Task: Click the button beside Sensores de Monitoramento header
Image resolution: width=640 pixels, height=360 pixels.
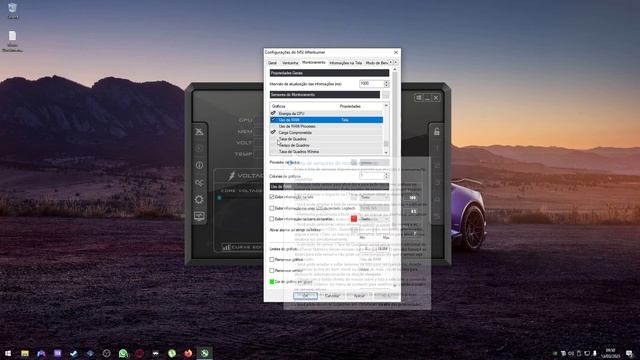Action: click(x=385, y=95)
